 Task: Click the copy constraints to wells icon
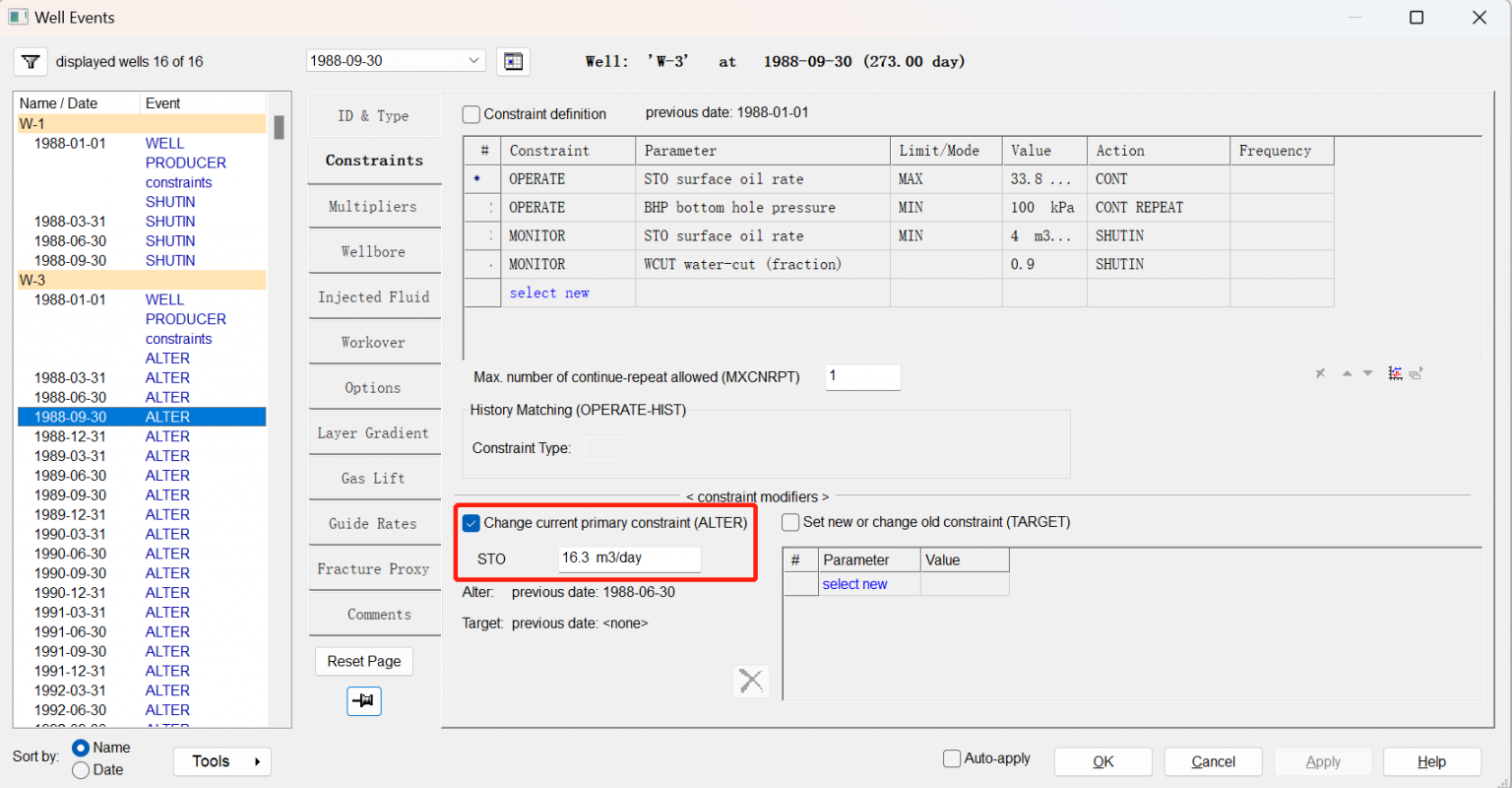(x=1417, y=373)
